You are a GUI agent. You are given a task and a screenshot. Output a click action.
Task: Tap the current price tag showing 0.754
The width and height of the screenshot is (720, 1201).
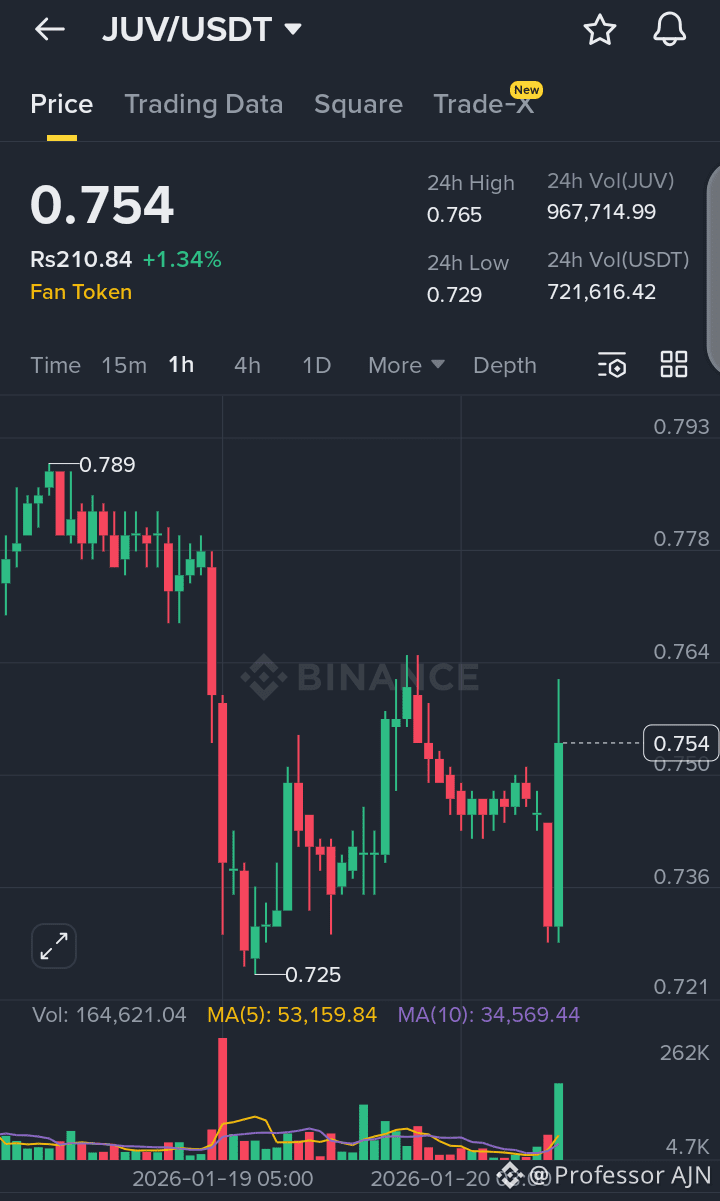coord(683,743)
